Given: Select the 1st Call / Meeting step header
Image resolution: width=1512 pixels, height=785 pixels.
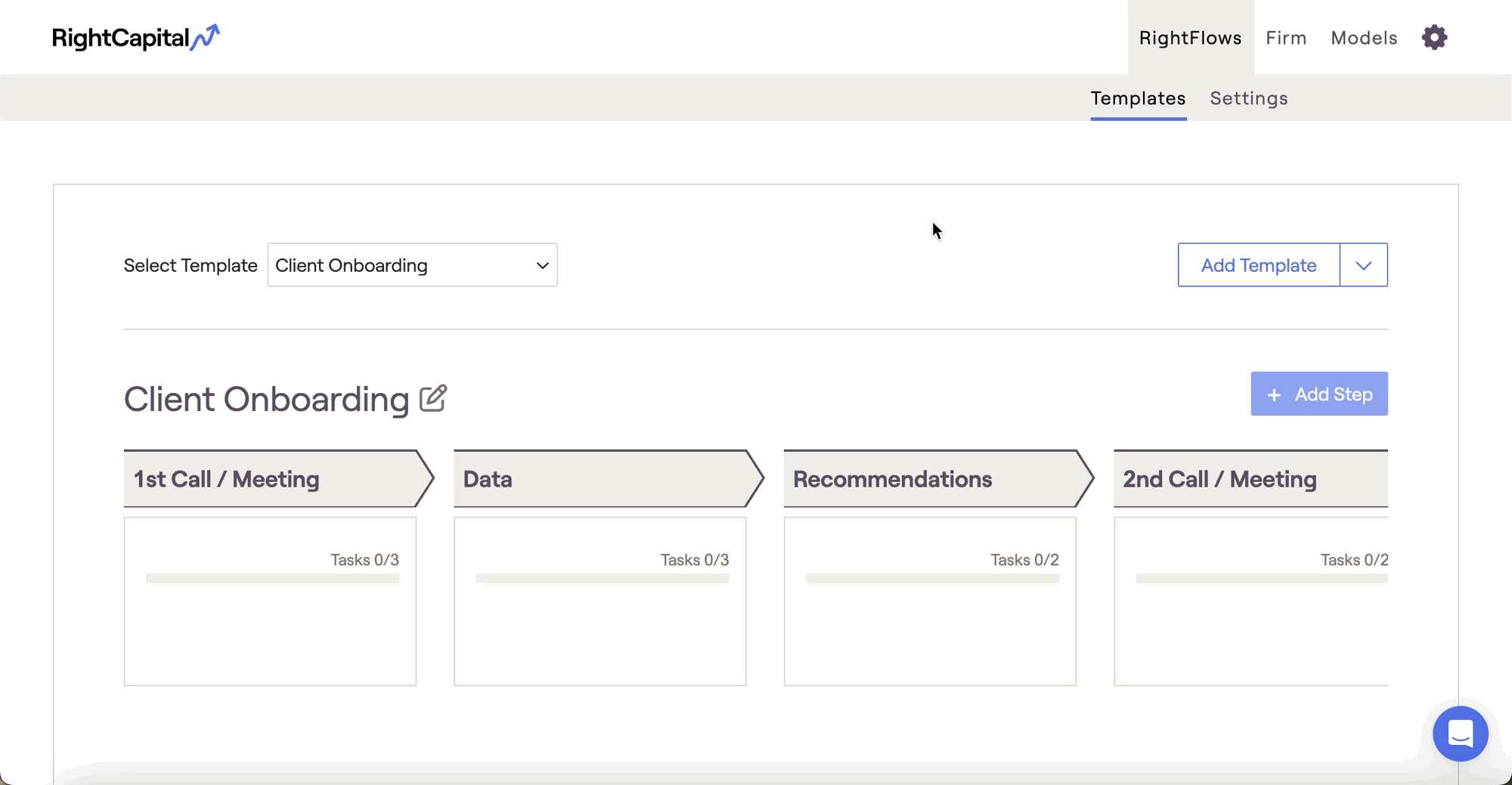Looking at the screenshot, I should (x=272, y=479).
